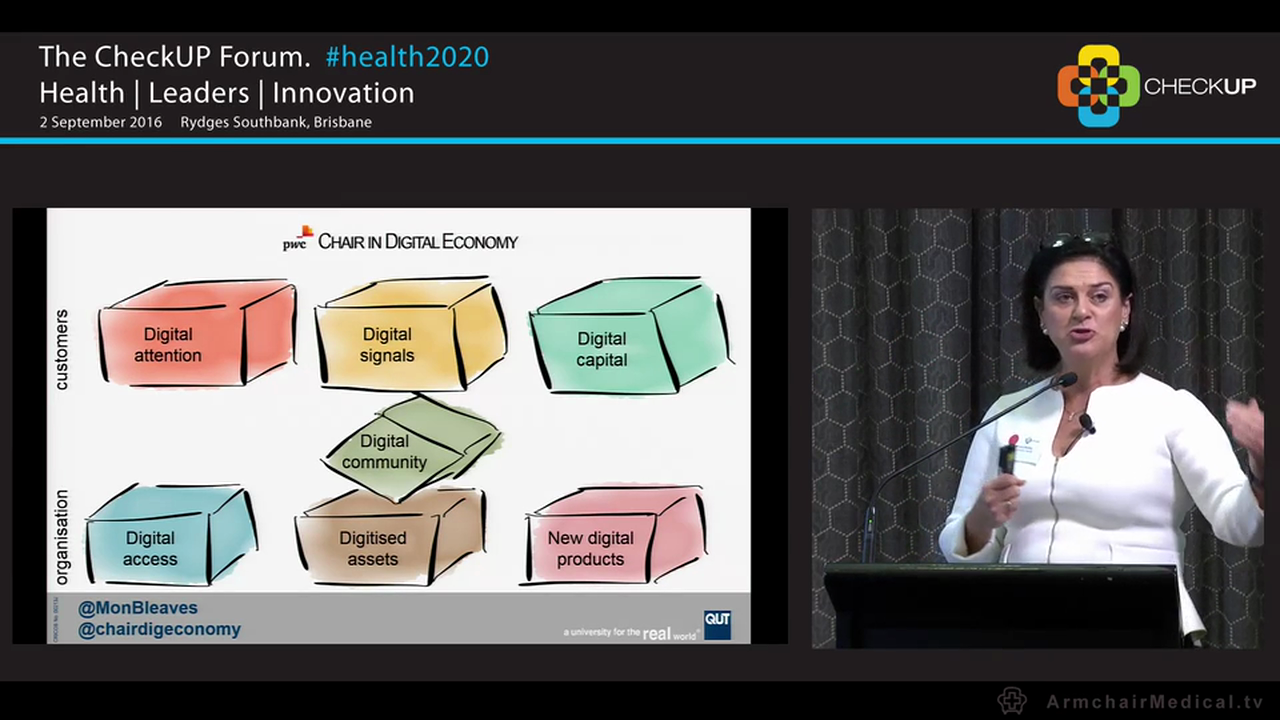Click the speaker video panel
The width and height of the screenshot is (1280, 720).
(x=1036, y=428)
